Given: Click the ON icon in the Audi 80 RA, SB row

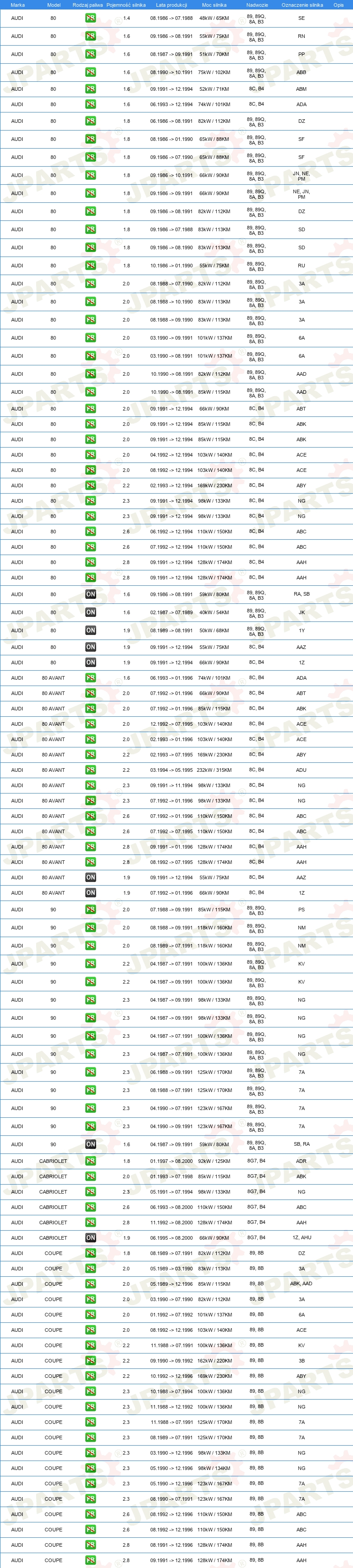Looking at the screenshot, I should [x=90, y=594].
